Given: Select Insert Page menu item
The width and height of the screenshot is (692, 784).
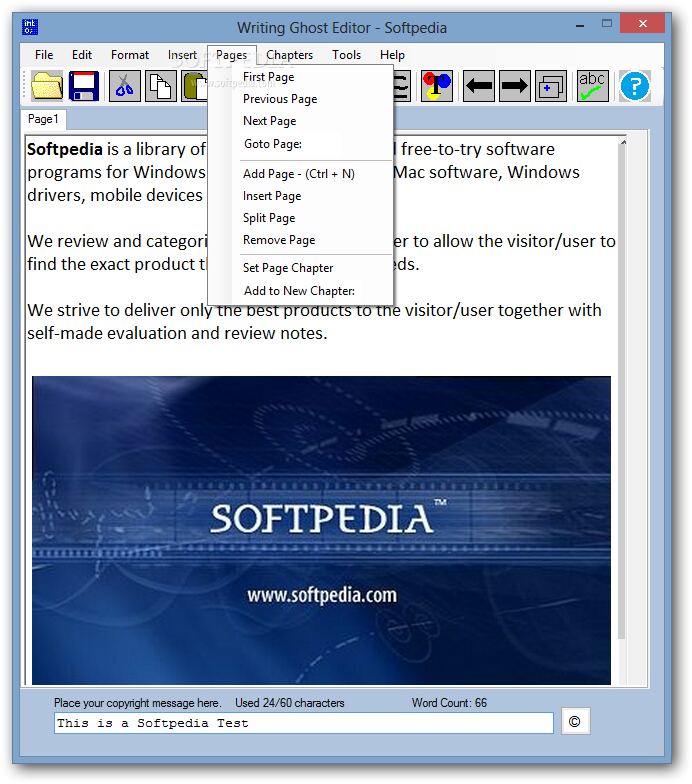Looking at the screenshot, I should pyautogui.click(x=300, y=196).
